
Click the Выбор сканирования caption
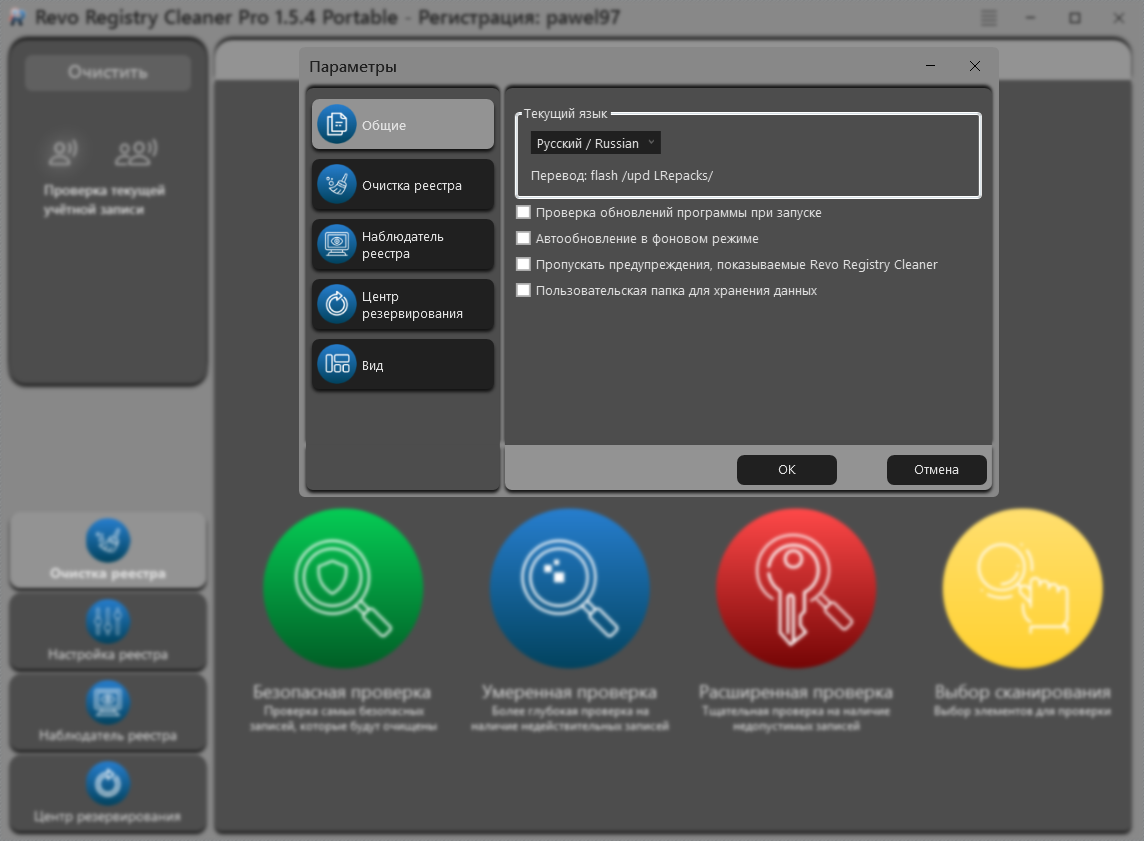point(1023,691)
